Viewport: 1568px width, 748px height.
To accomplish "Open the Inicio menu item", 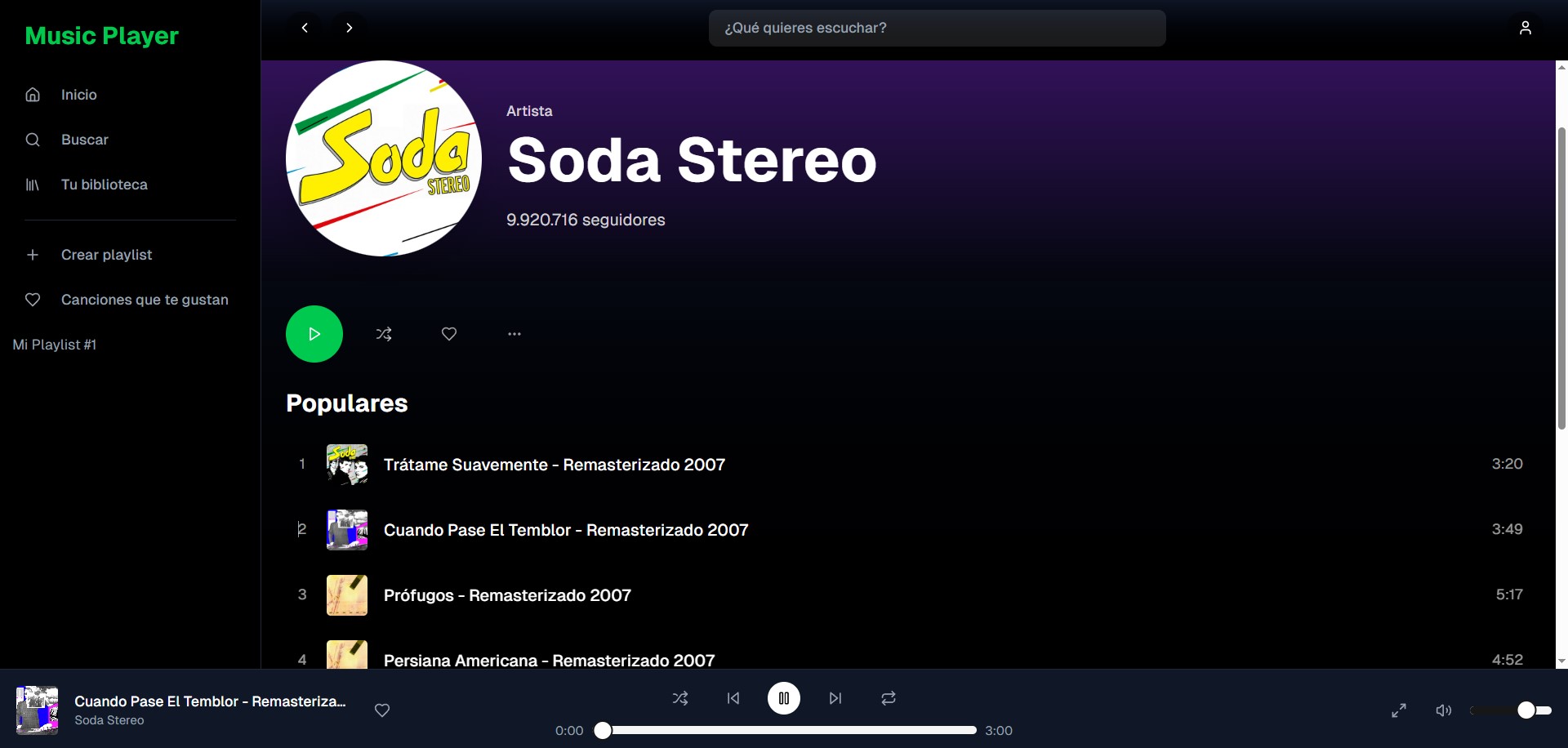I will (x=131, y=95).
